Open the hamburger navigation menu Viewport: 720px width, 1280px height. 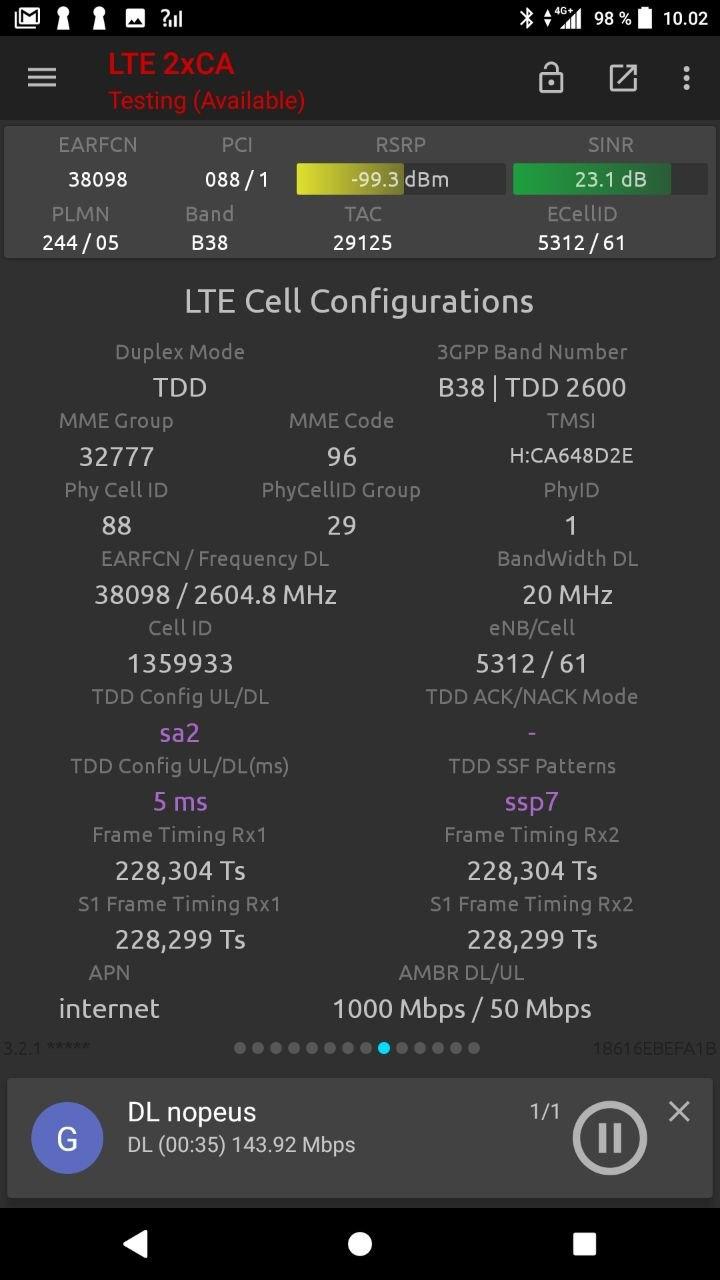[x=42, y=78]
